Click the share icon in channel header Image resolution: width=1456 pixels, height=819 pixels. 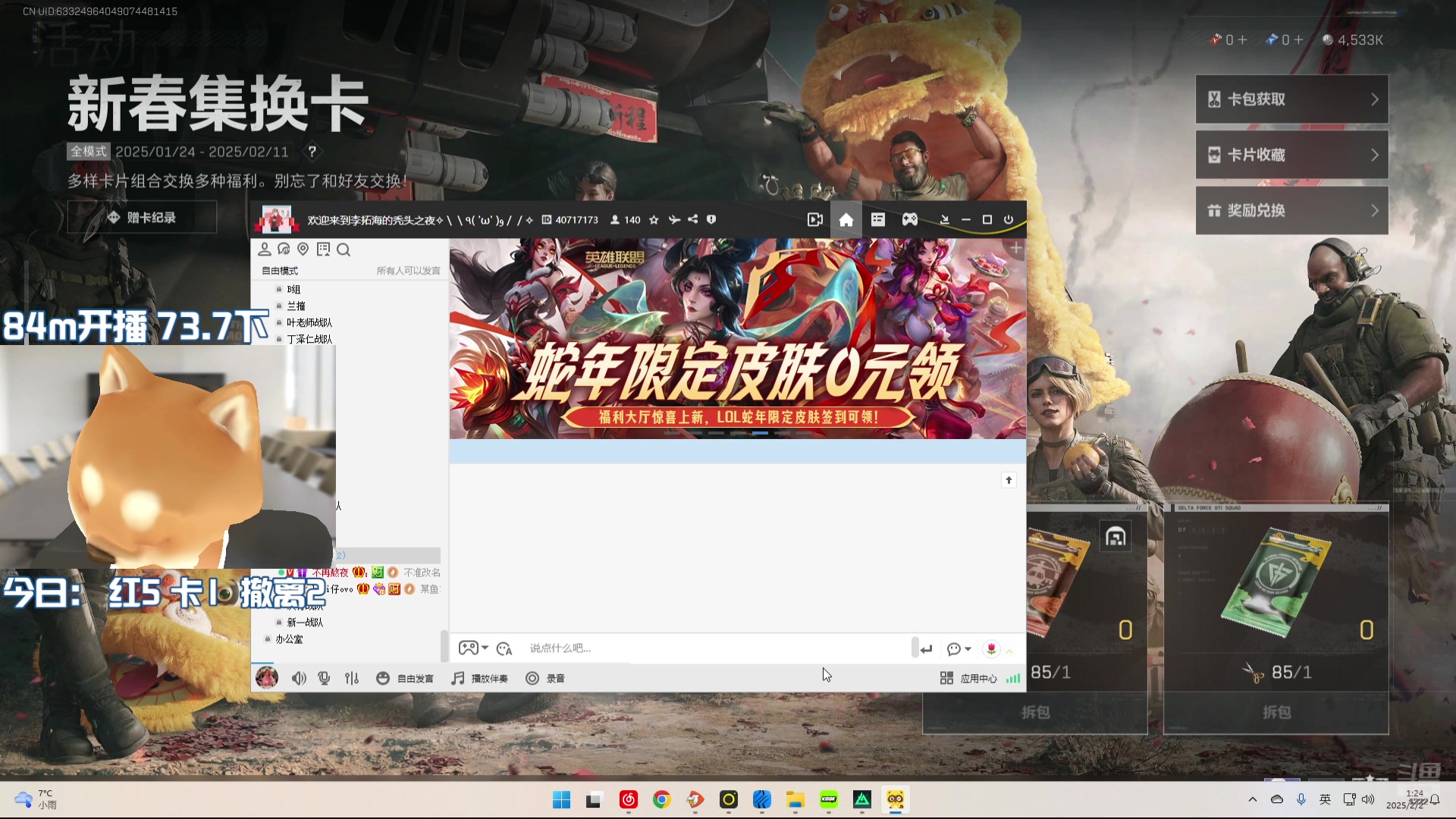(692, 220)
